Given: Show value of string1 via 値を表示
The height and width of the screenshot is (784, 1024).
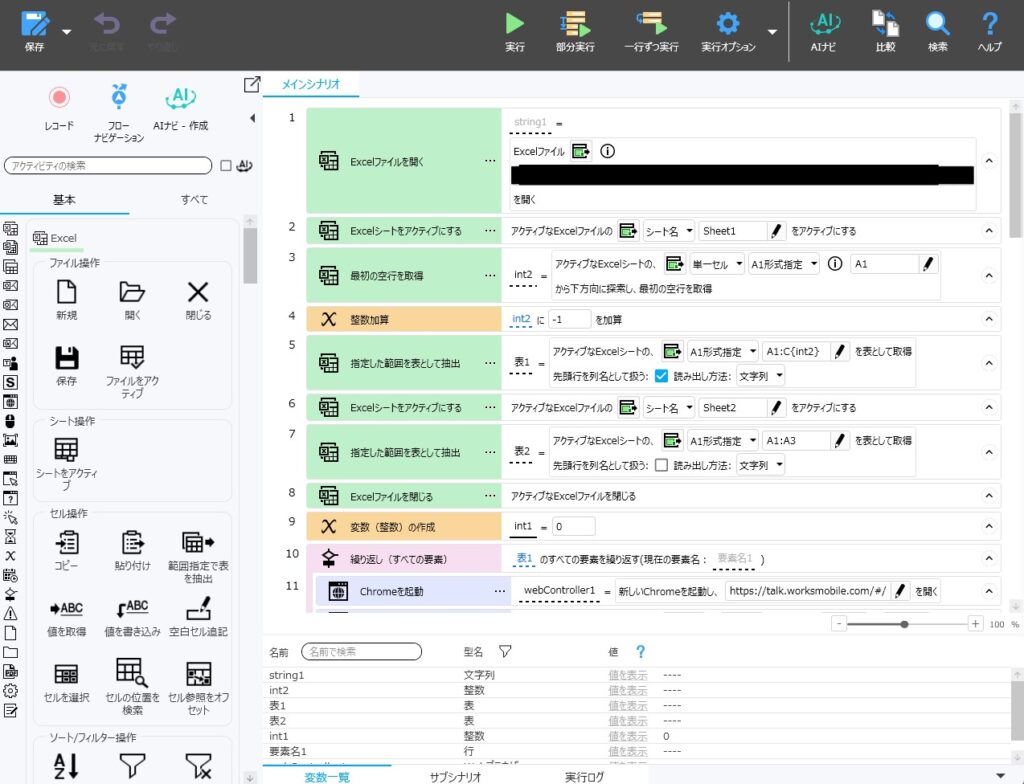Looking at the screenshot, I should point(628,675).
